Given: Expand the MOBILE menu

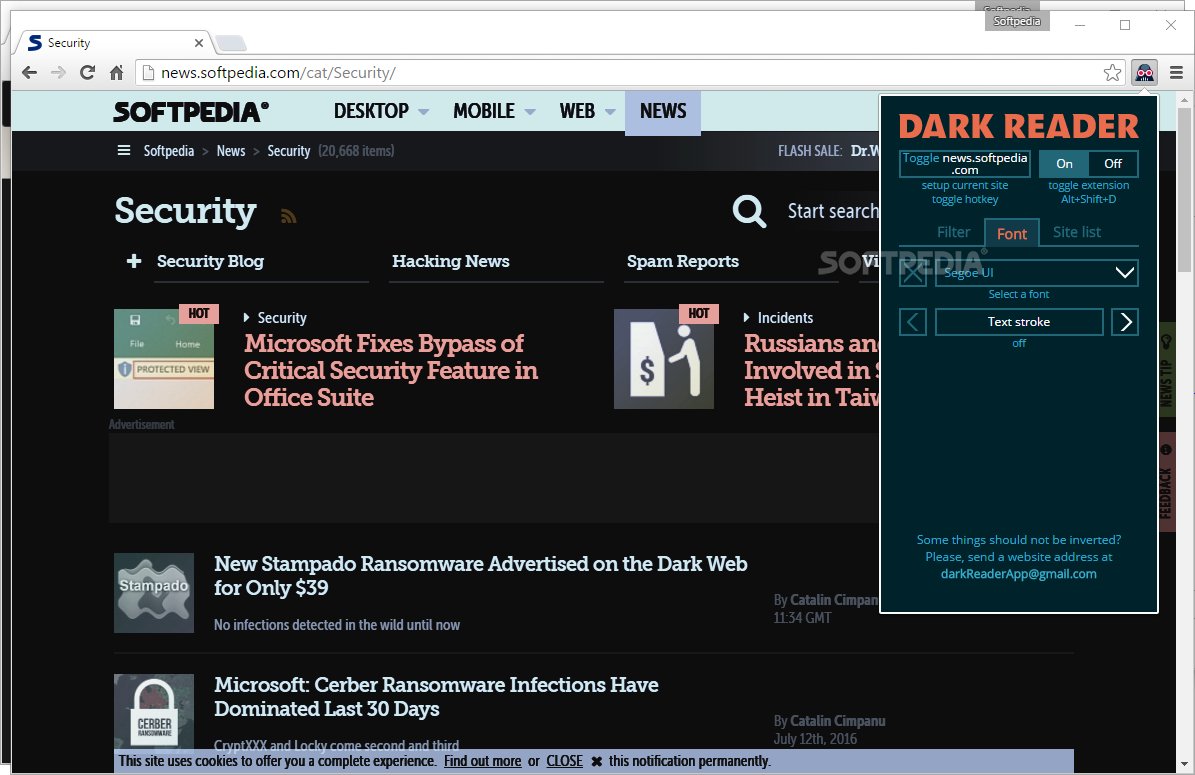Looking at the screenshot, I should [x=494, y=111].
